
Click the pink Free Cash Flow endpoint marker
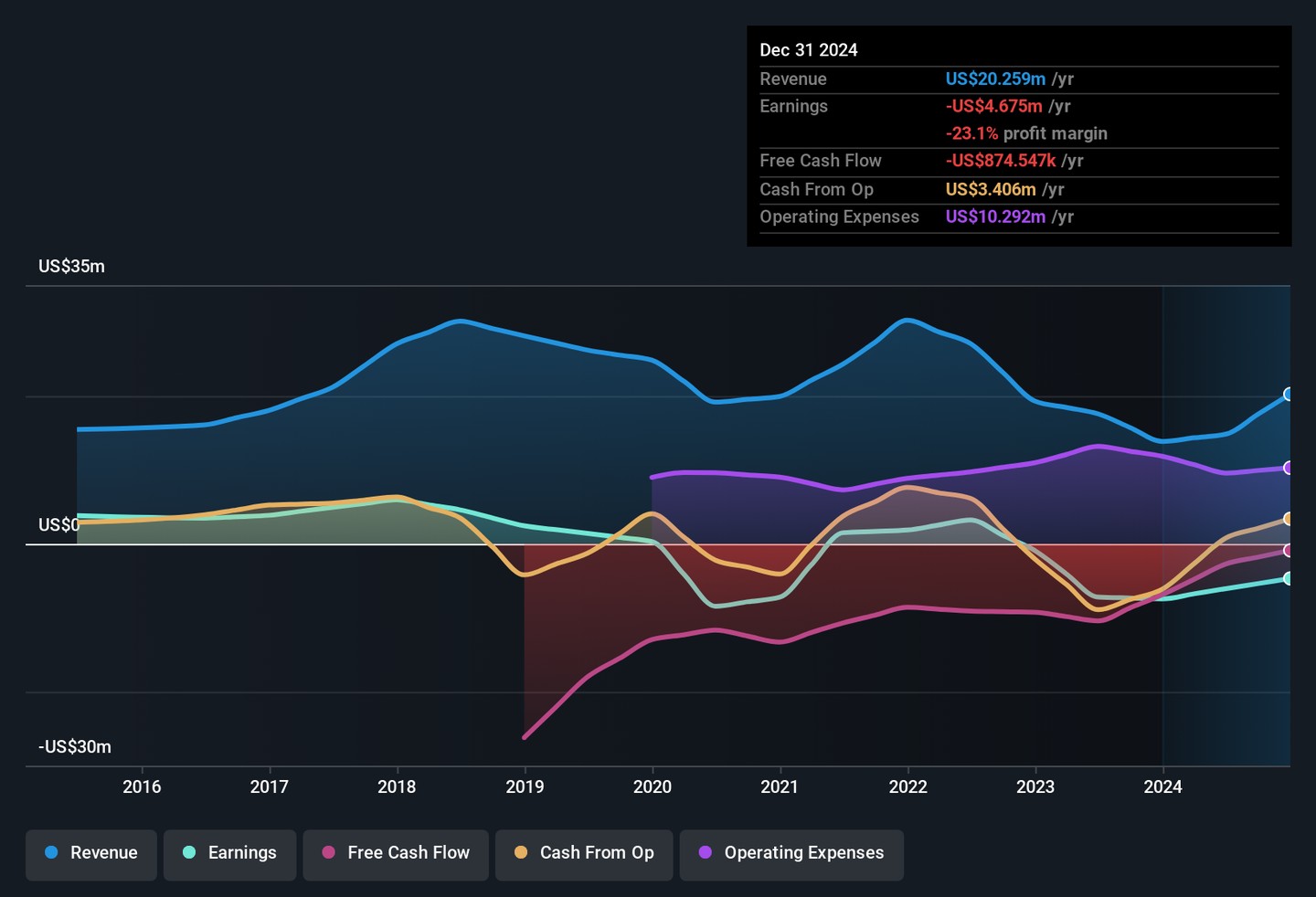point(1288,551)
